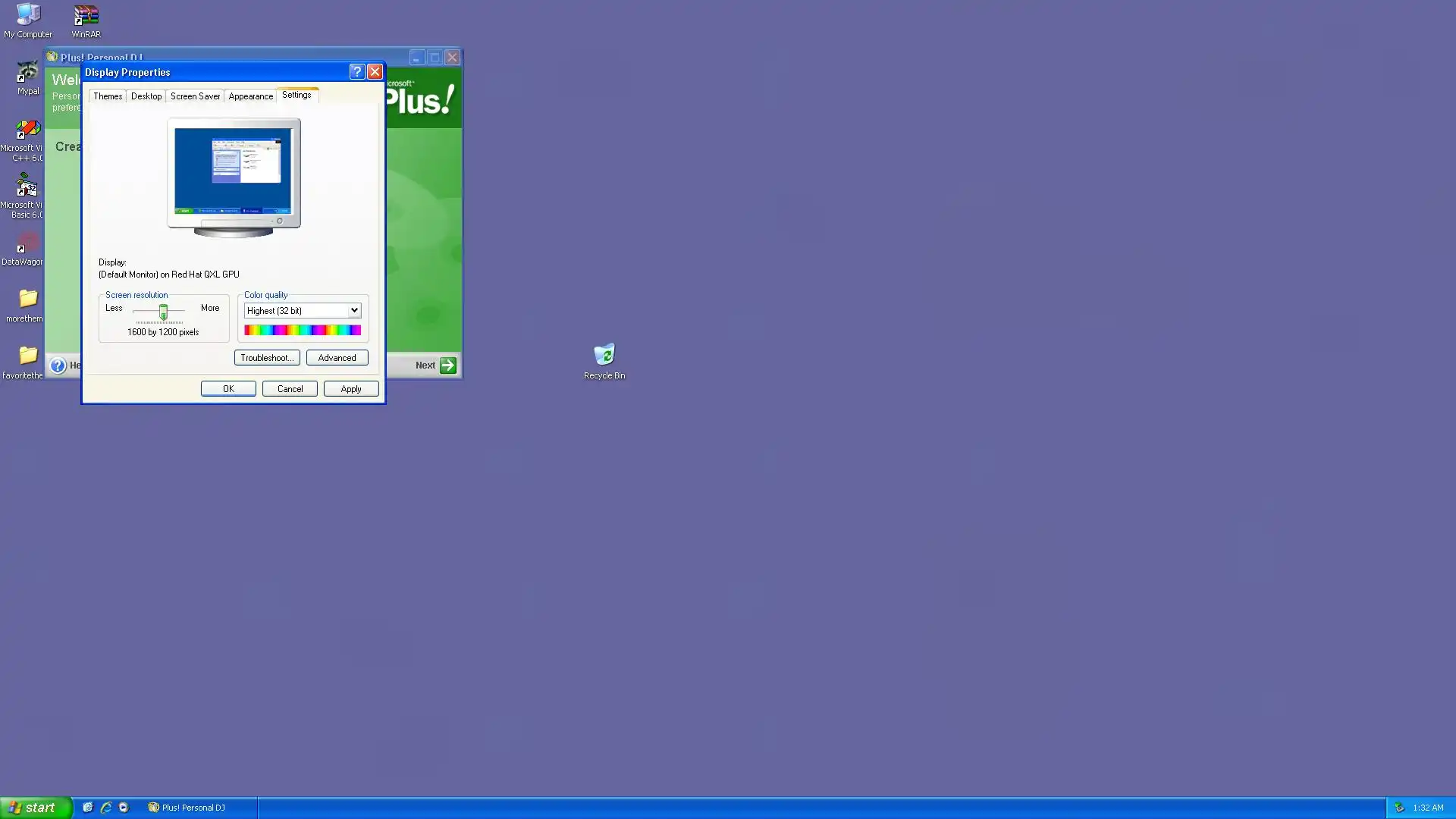Click the Apply button
The width and height of the screenshot is (1456, 819).
[x=350, y=389]
